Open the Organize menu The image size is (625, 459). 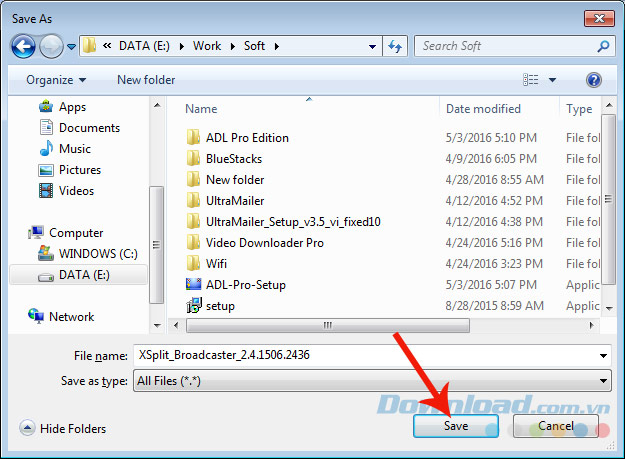[x=56, y=80]
